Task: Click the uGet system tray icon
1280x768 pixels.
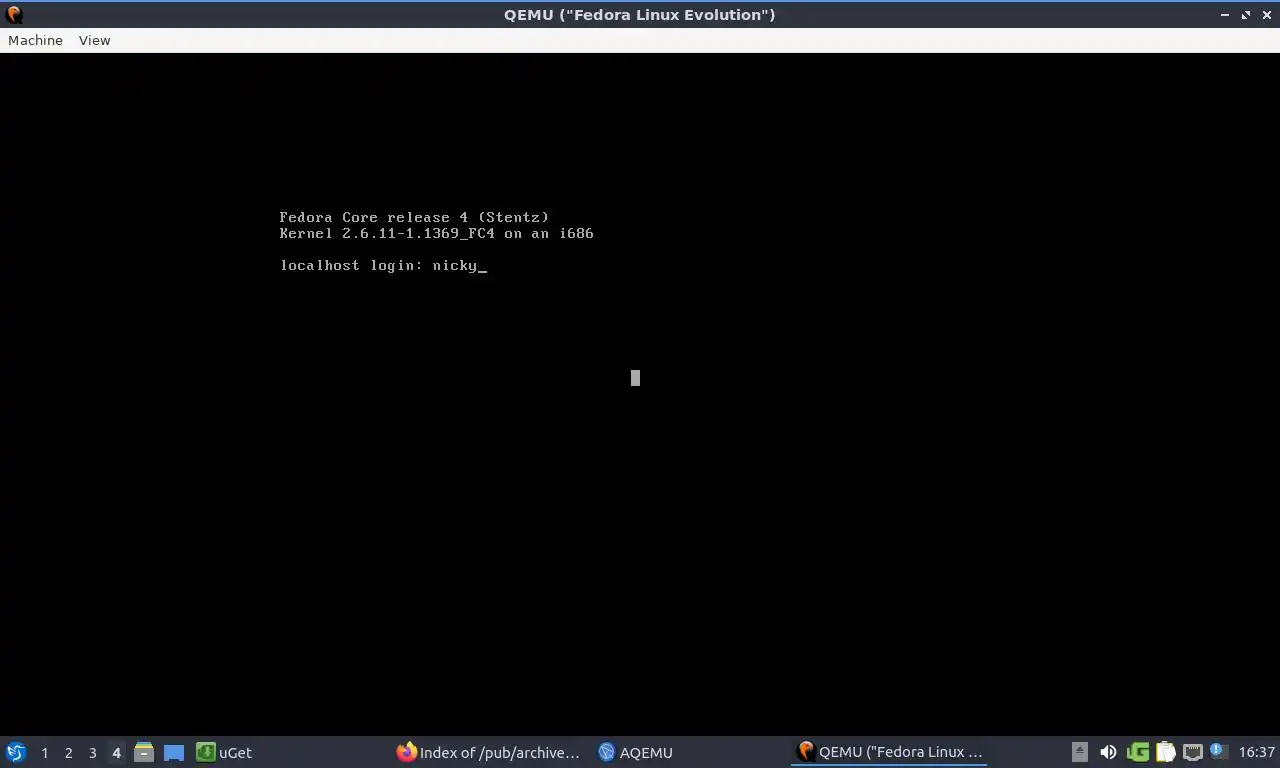Action: [x=1137, y=752]
